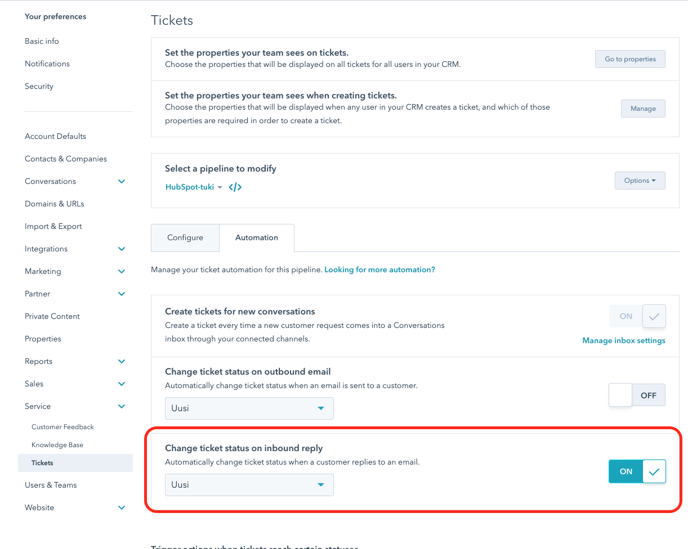
Task: Expand the Partner chevron icon
Action: [122, 294]
